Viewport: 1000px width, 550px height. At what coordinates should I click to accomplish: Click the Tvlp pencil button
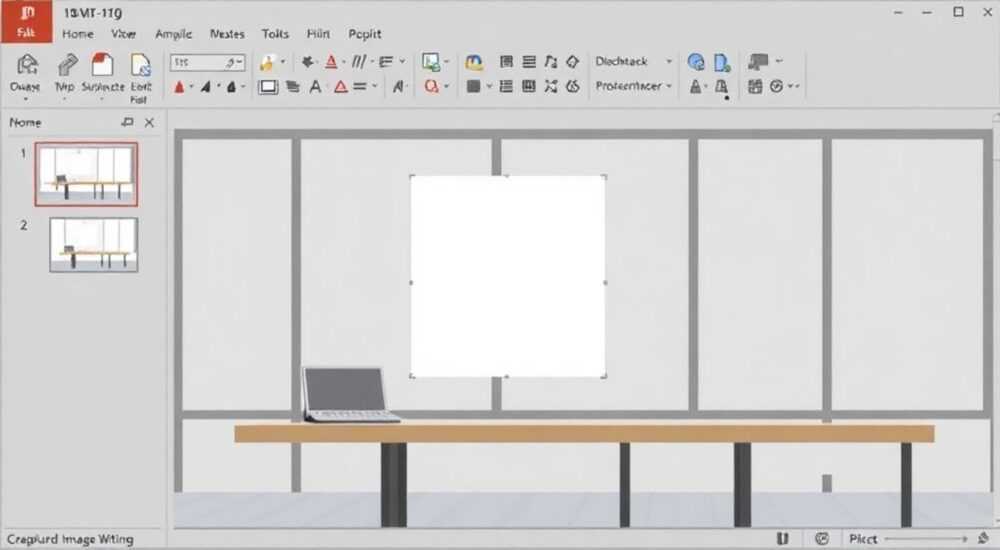[x=65, y=75]
